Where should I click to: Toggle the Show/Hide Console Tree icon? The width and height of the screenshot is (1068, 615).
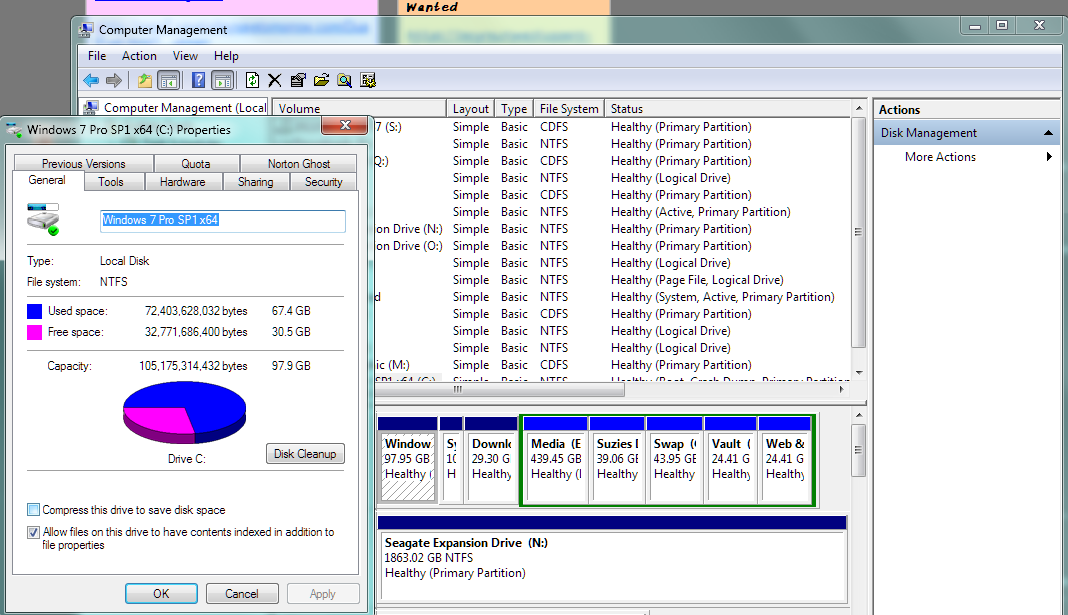point(169,80)
